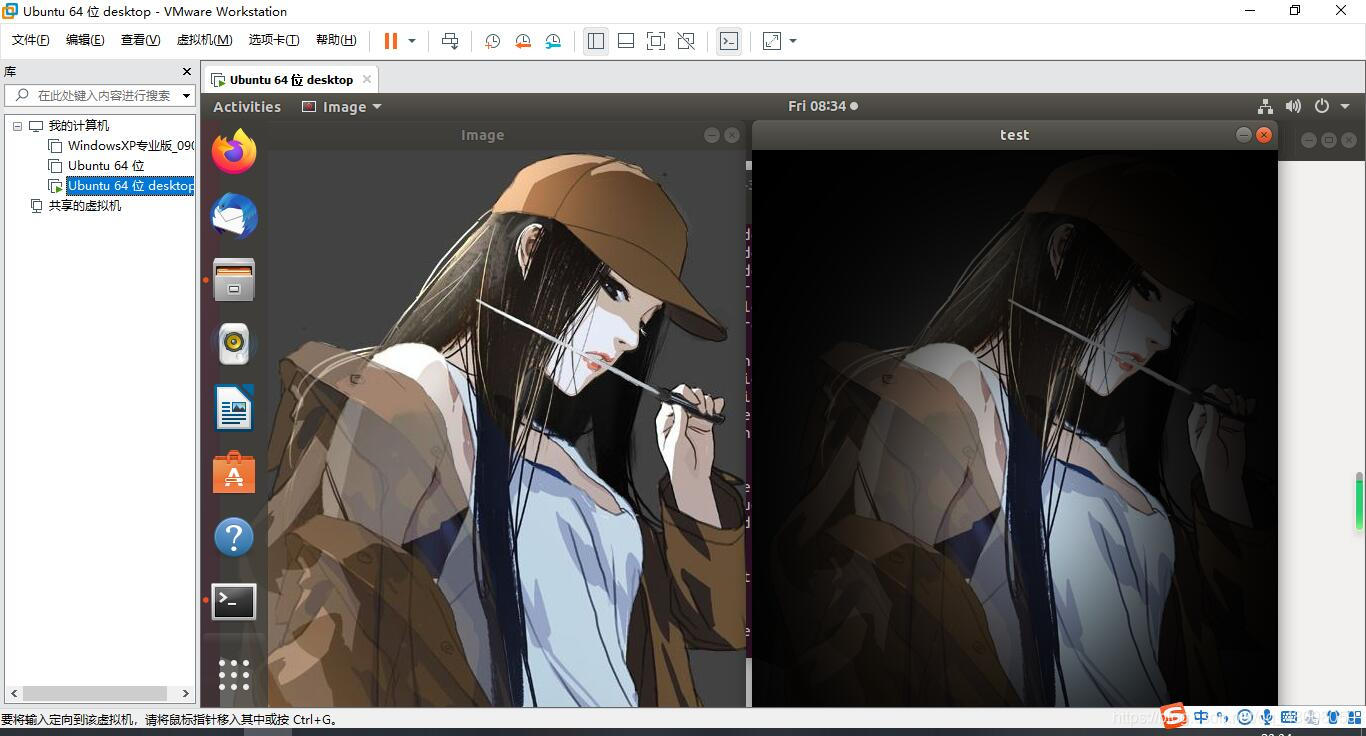This screenshot has width=1366, height=736.
Task: Click the Ubuntu network status icon
Action: click(1265, 106)
